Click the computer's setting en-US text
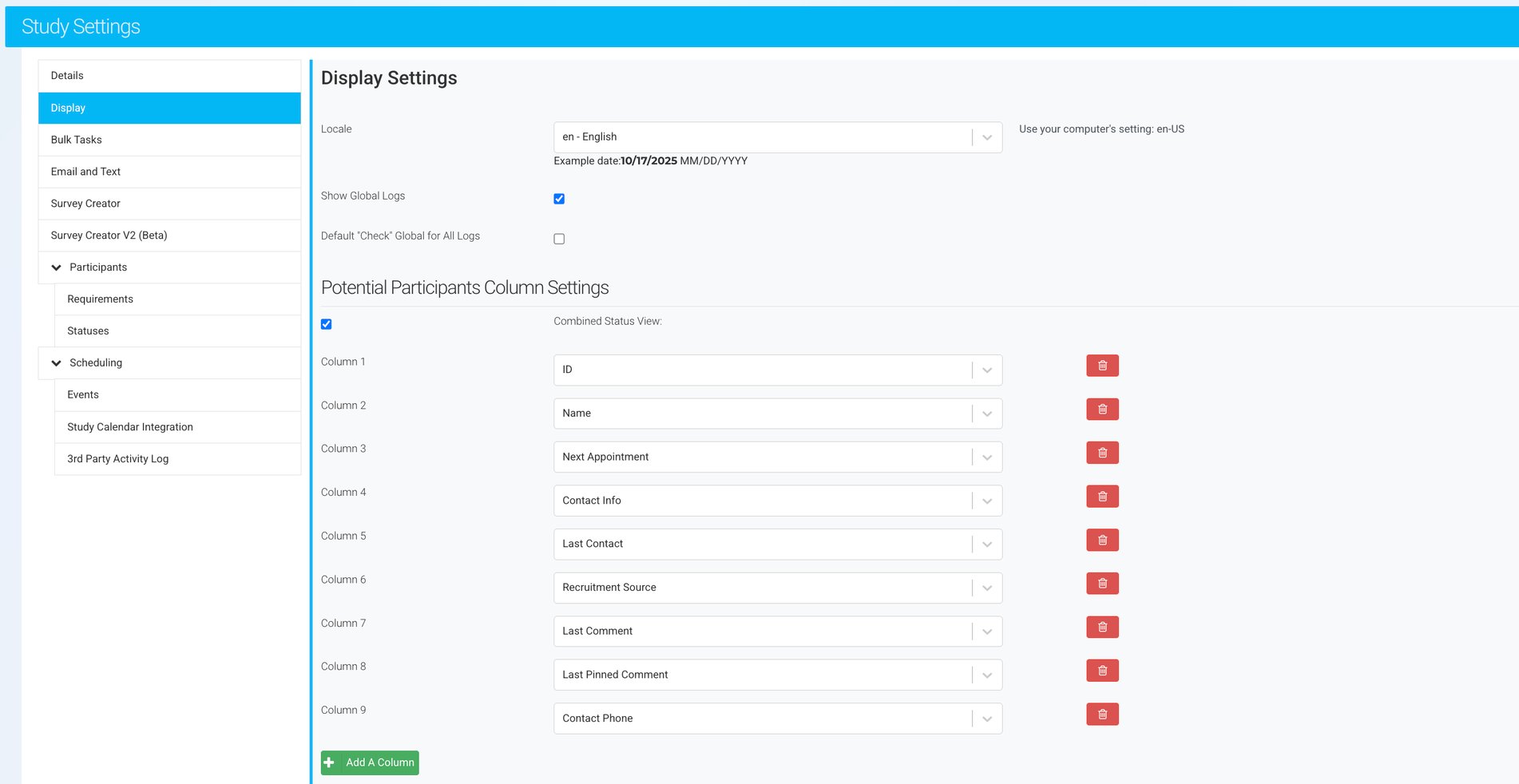This screenshot has height=784, width=1519. tap(1101, 129)
